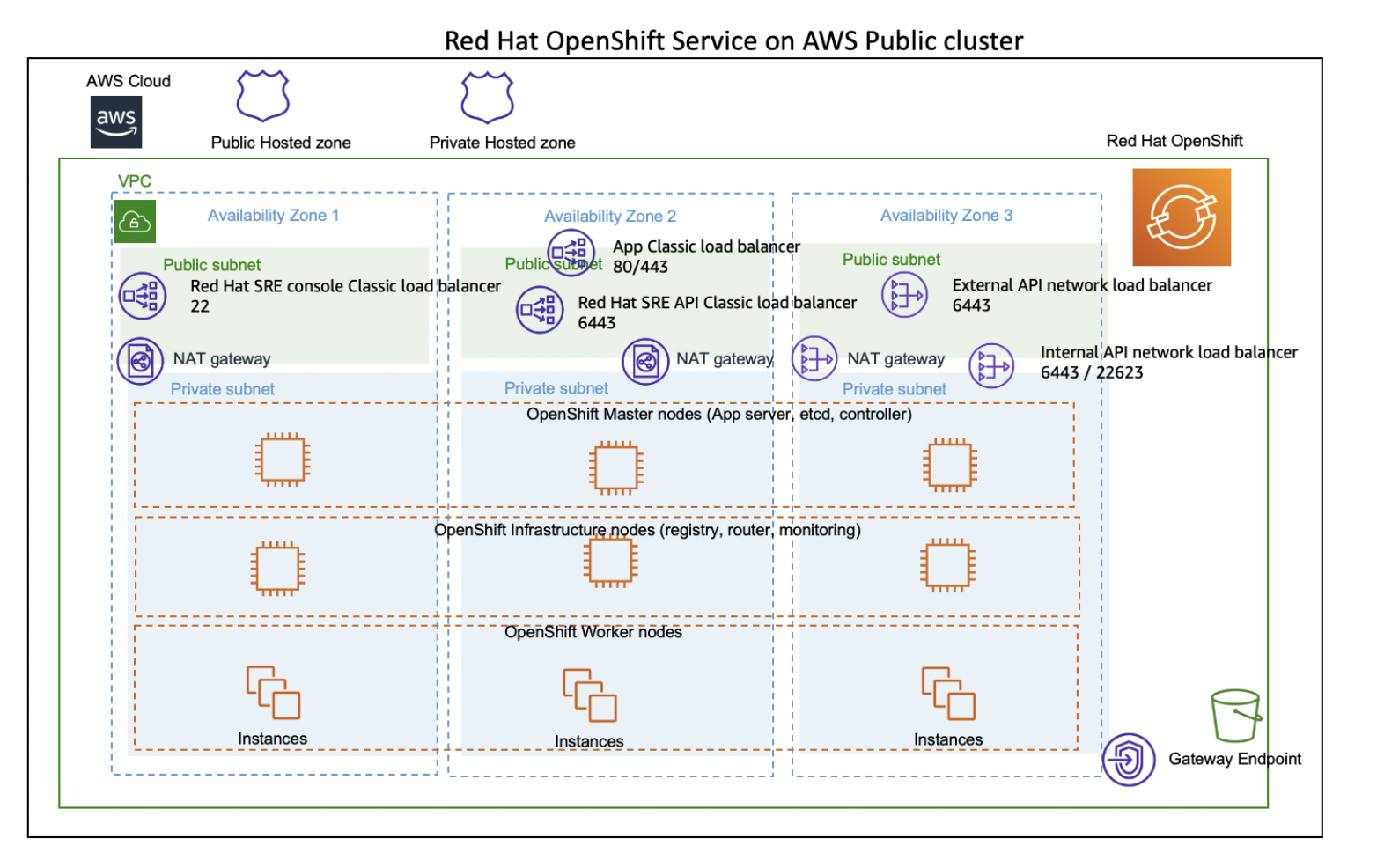This screenshot has width=1377, height=868.
Task: Click the 80/443 port label
Action: [x=641, y=267]
